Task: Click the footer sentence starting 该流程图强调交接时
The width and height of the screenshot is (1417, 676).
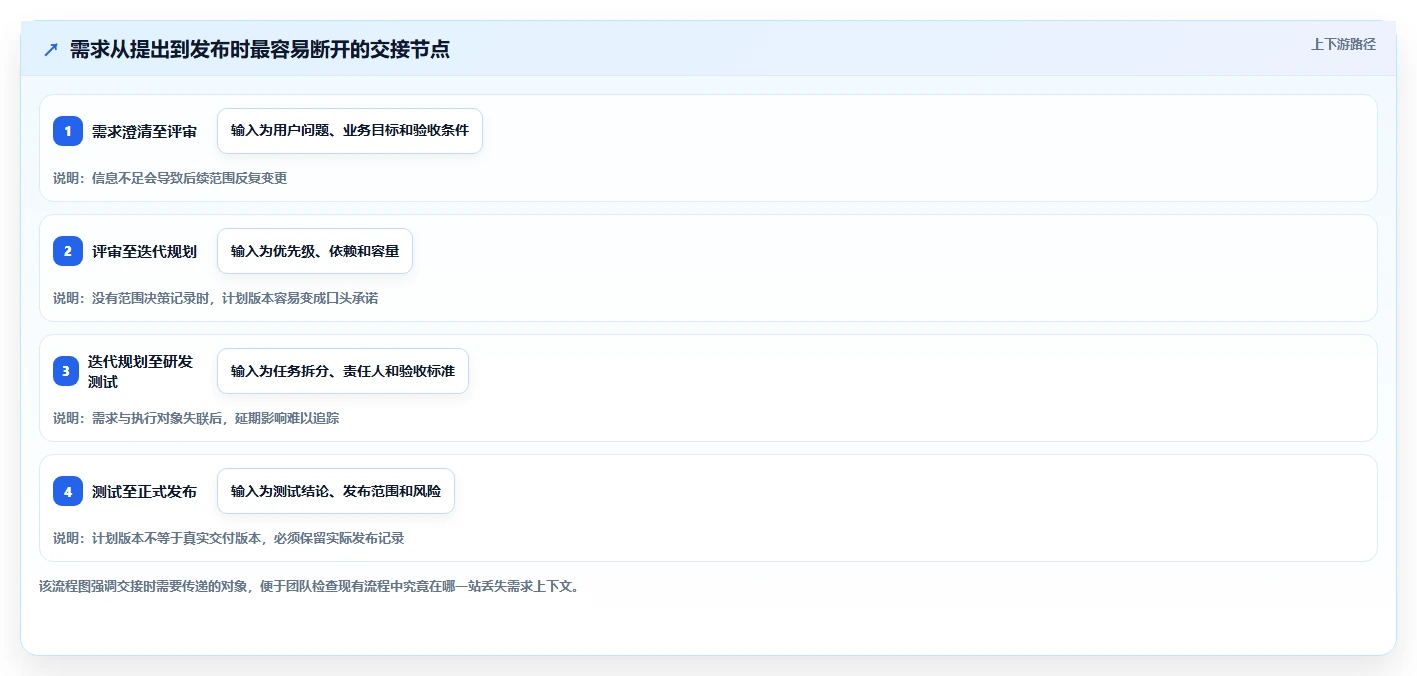Action: click(x=309, y=586)
